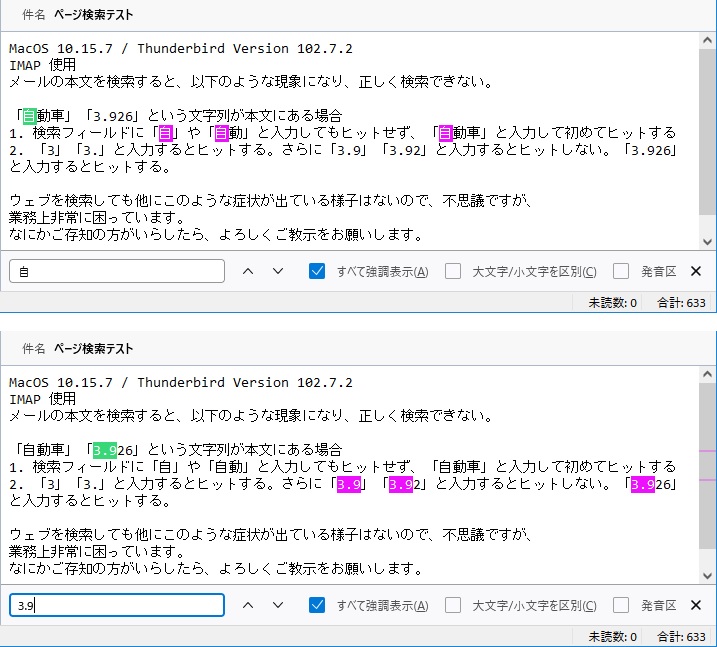This screenshot has width=717, height=647.
Task: Click the green highlighted '3.9' match in message body
Action: (105, 450)
